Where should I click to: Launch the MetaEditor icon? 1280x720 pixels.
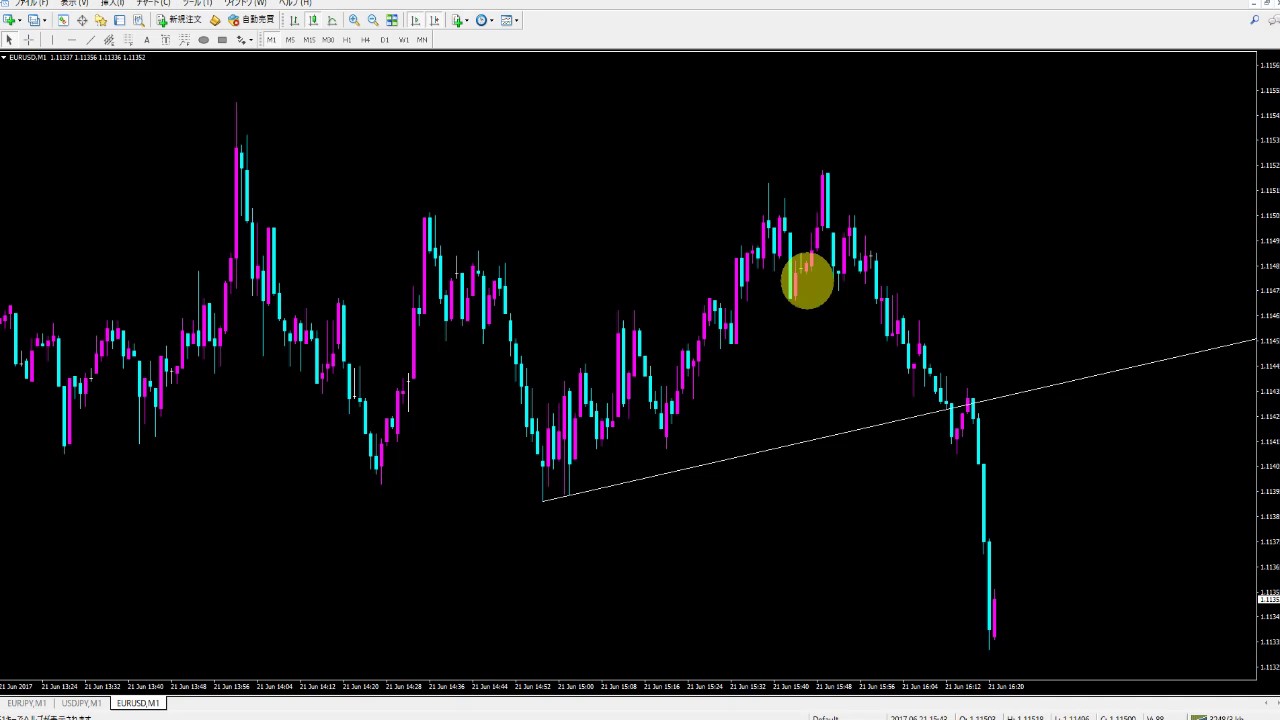(215, 20)
